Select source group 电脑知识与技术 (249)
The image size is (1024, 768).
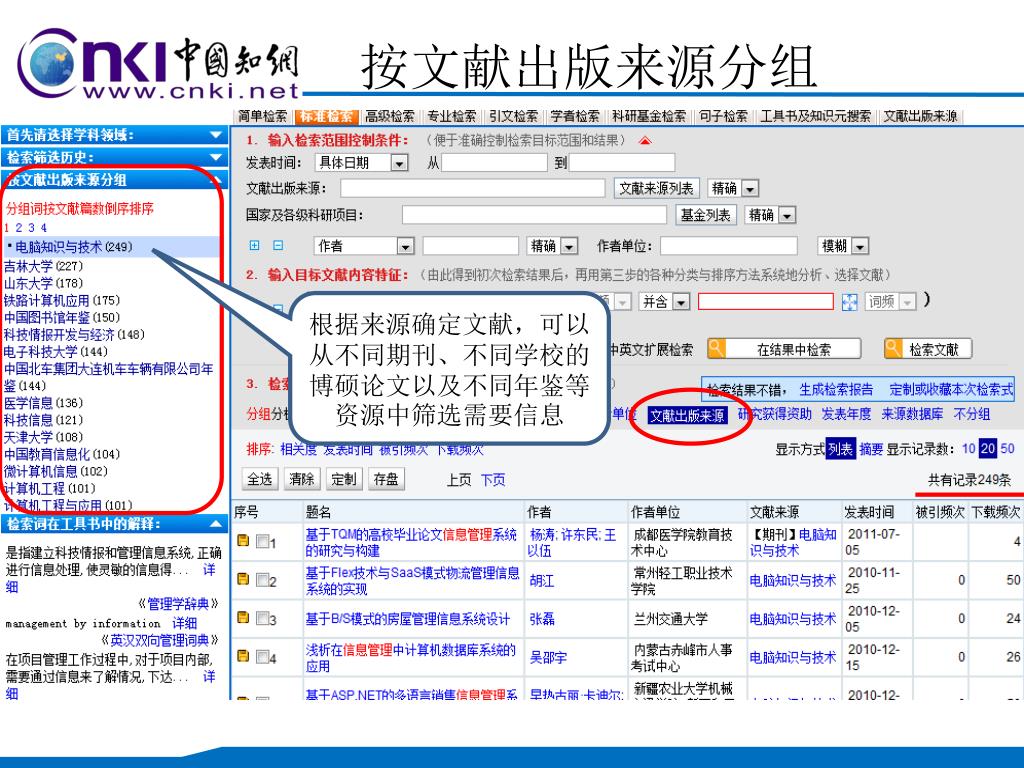click(74, 247)
